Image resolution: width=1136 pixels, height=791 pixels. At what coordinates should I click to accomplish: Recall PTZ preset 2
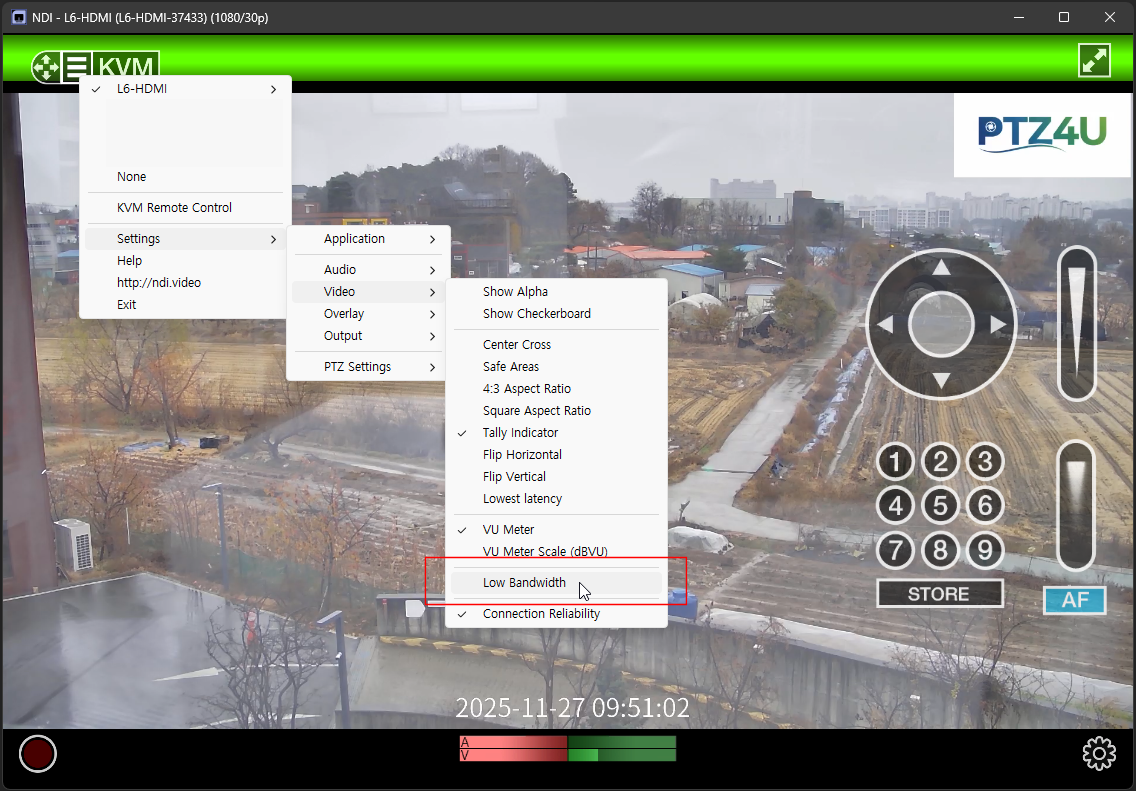click(x=940, y=461)
